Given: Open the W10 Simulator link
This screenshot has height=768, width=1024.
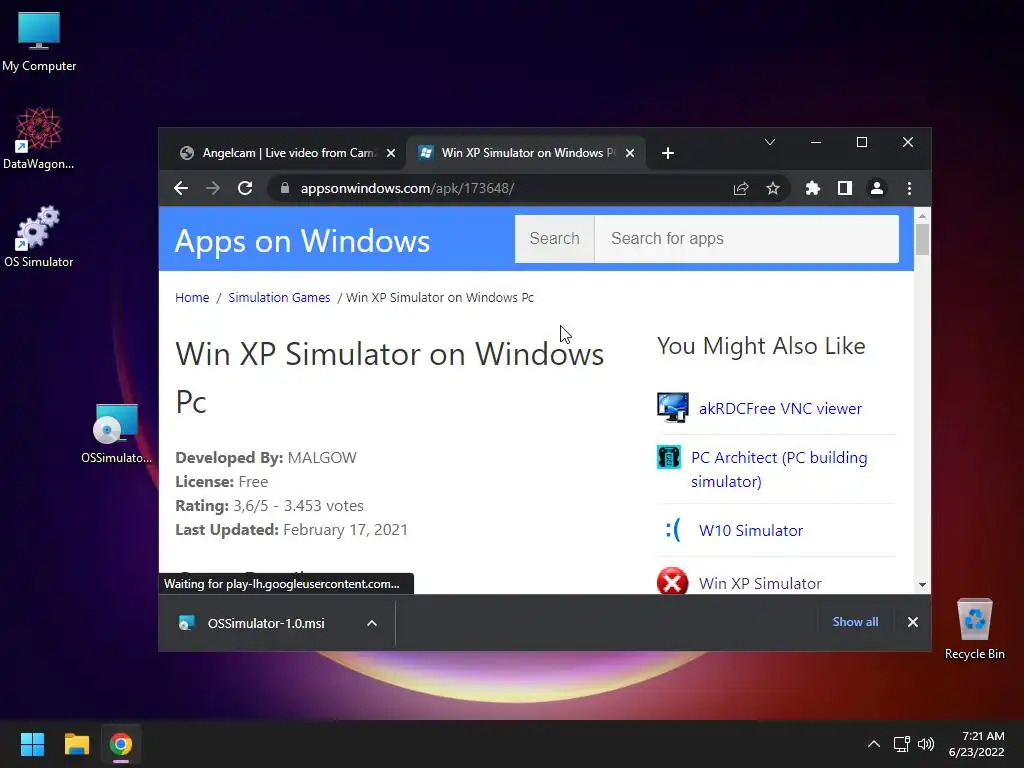Looking at the screenshot, I should [x=750, y=530].
